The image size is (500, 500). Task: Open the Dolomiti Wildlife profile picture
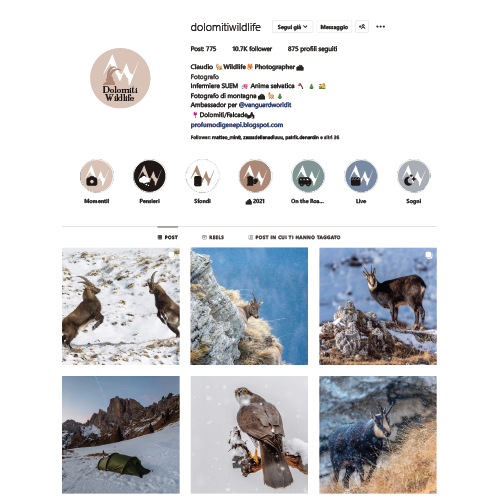click(120, 78)
